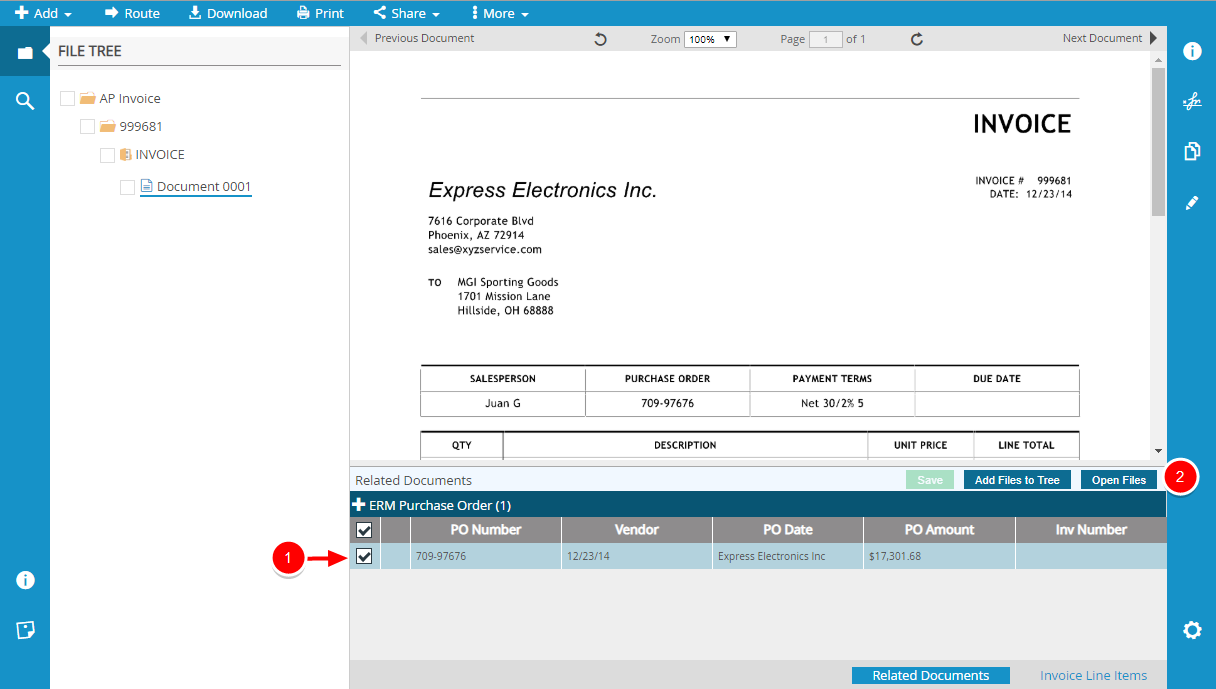
Task: Tick the Document 0001 checkbox
Action: coord(127,187)
